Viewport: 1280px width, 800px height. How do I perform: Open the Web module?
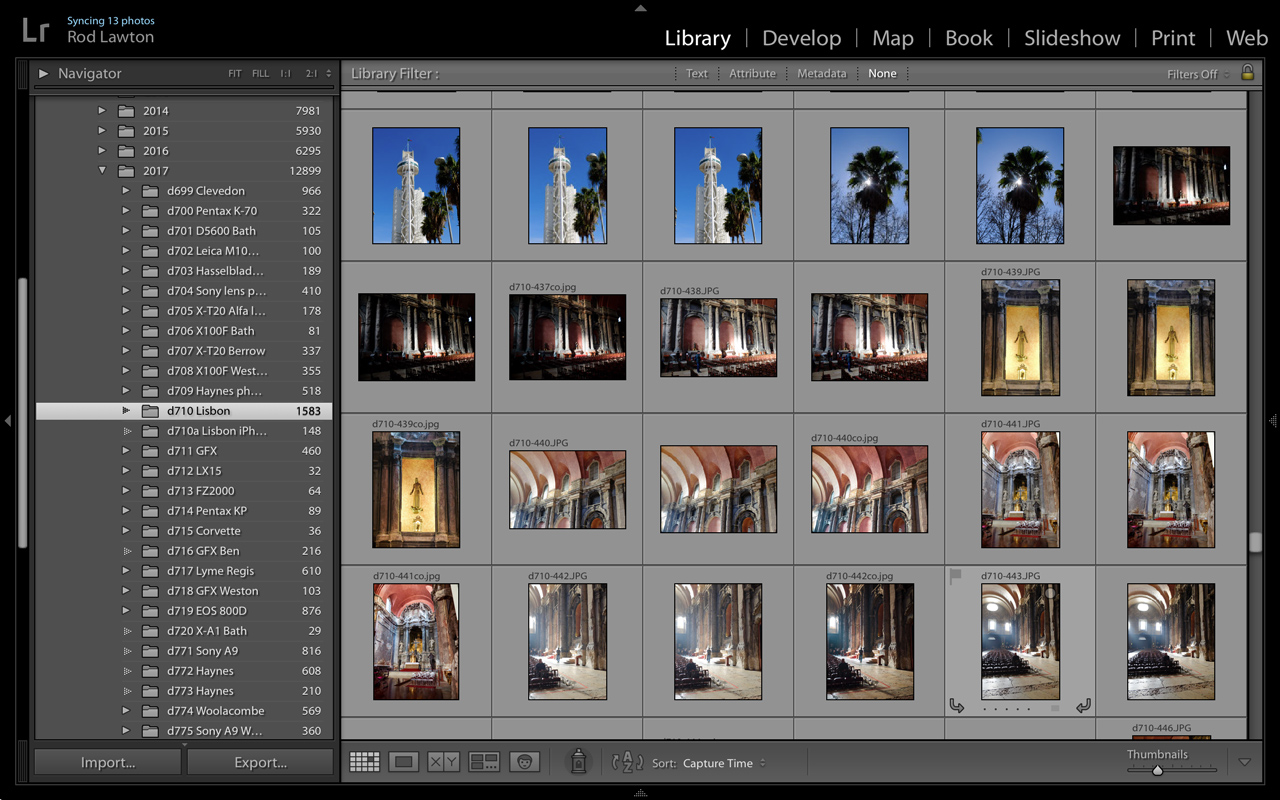pos(1247,38)
